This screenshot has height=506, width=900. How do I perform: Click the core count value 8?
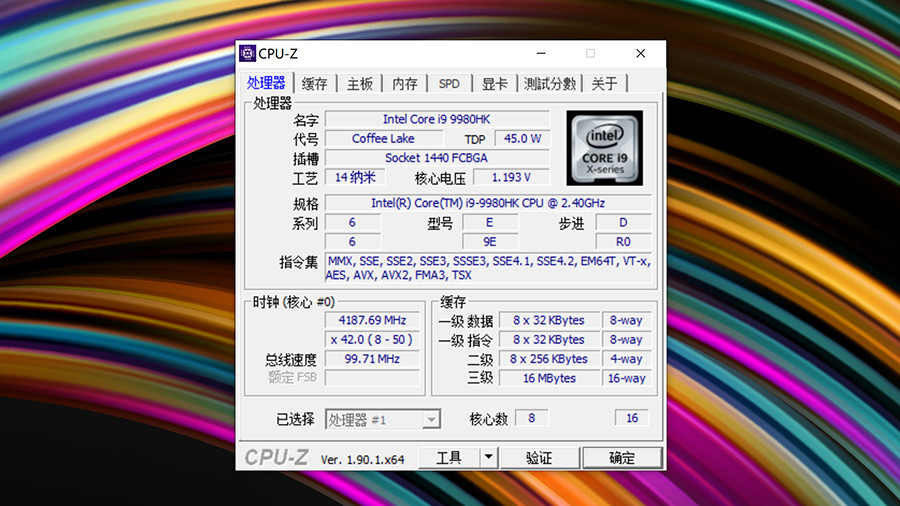pos(532,418)
